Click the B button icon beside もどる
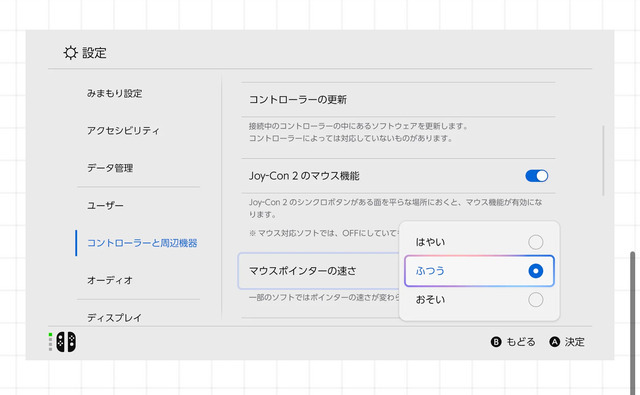 [x=496, y=342]
